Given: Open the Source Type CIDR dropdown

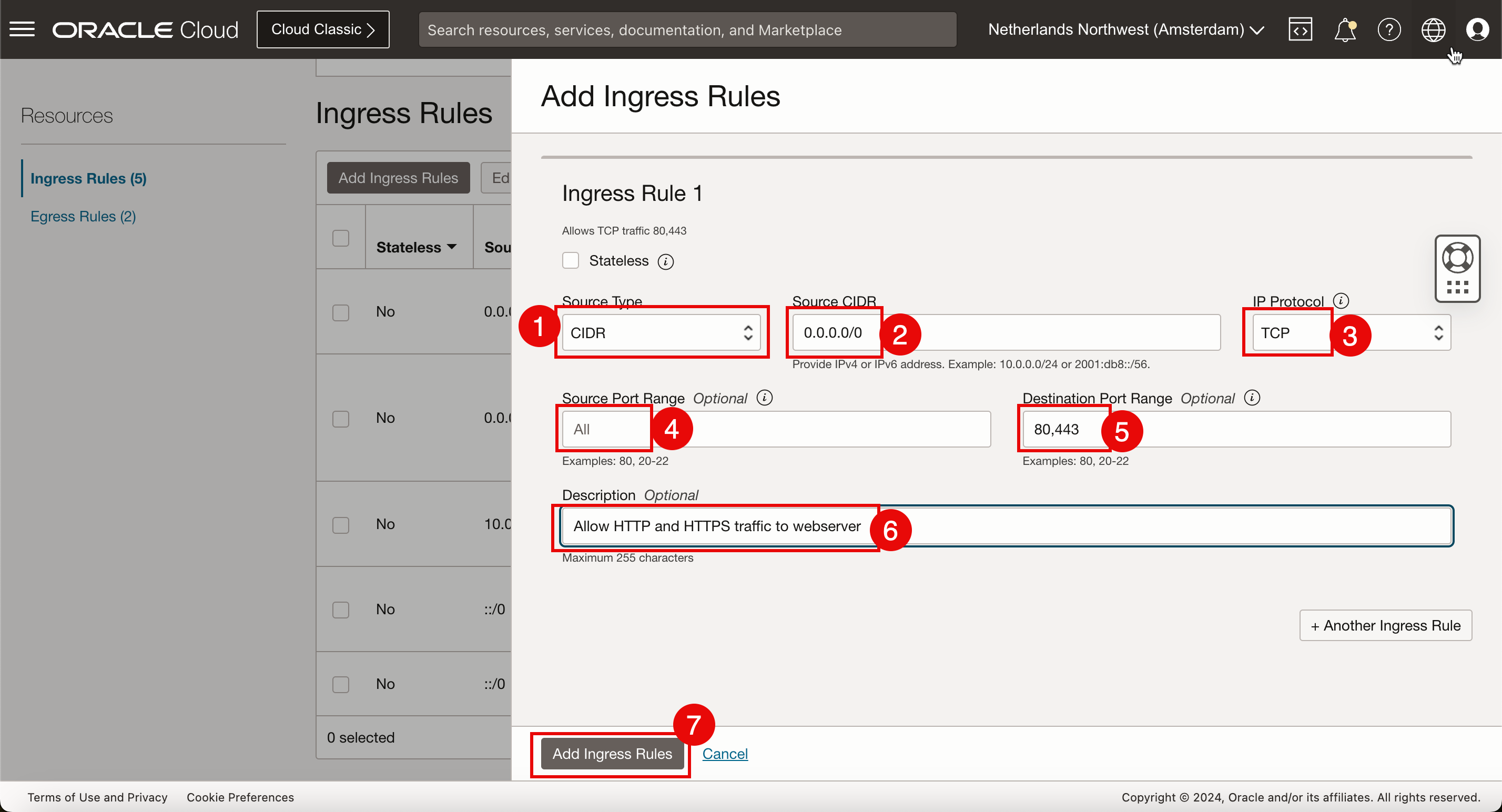Looking at the screenshot, I should coord(661,333).
